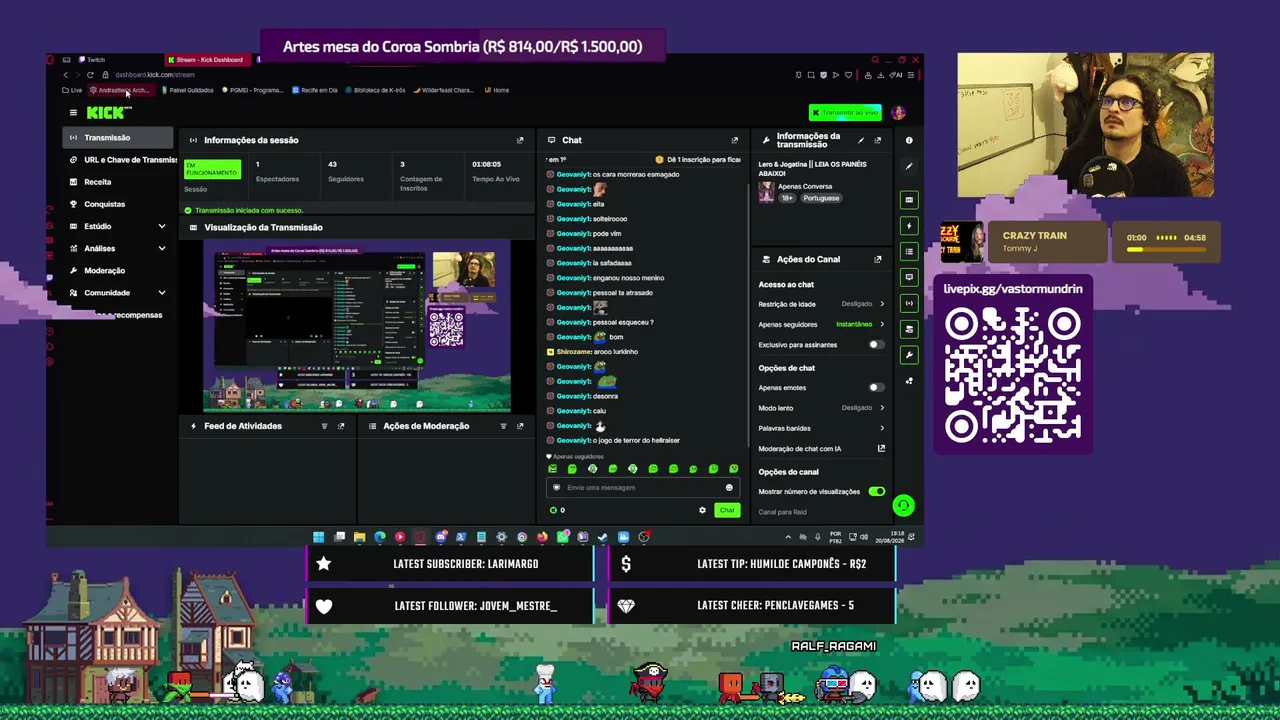Toggle the list icon in right rail
The width and height of the screenshot is (1280, 720).
tap(909, 251)
